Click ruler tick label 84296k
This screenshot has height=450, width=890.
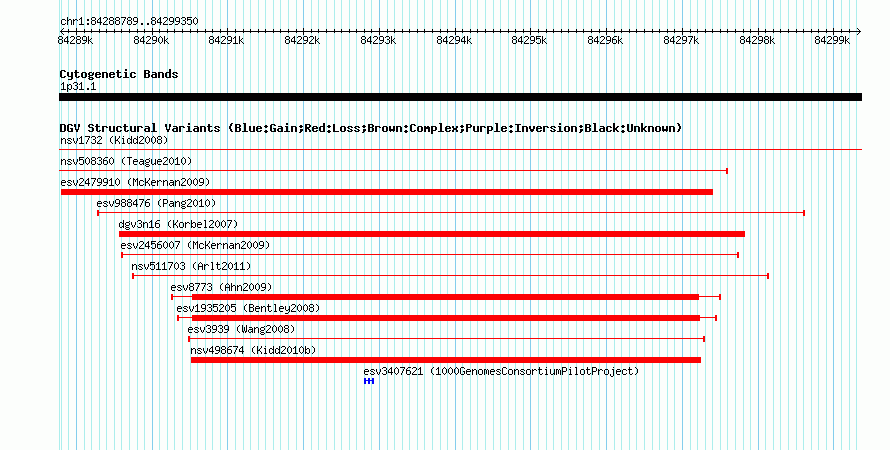606,40
